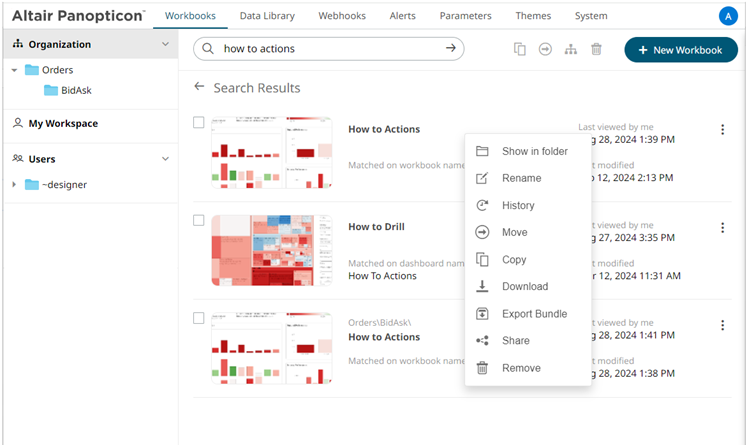
Task: Select the first How to Actions checkbox
Action: (x=199, y=122)
